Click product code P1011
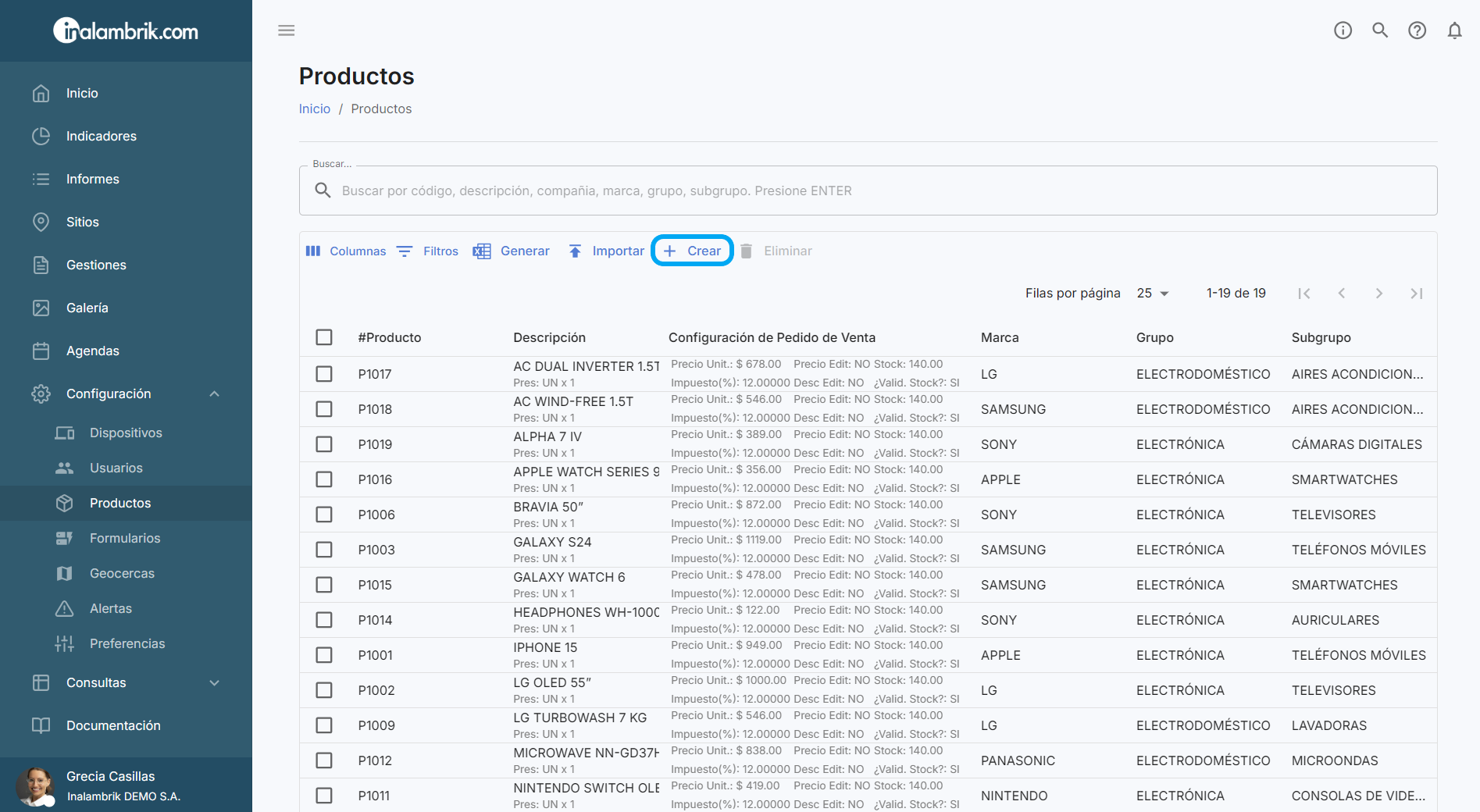Viewport: 1480px width, 812px height. (374, 796)
